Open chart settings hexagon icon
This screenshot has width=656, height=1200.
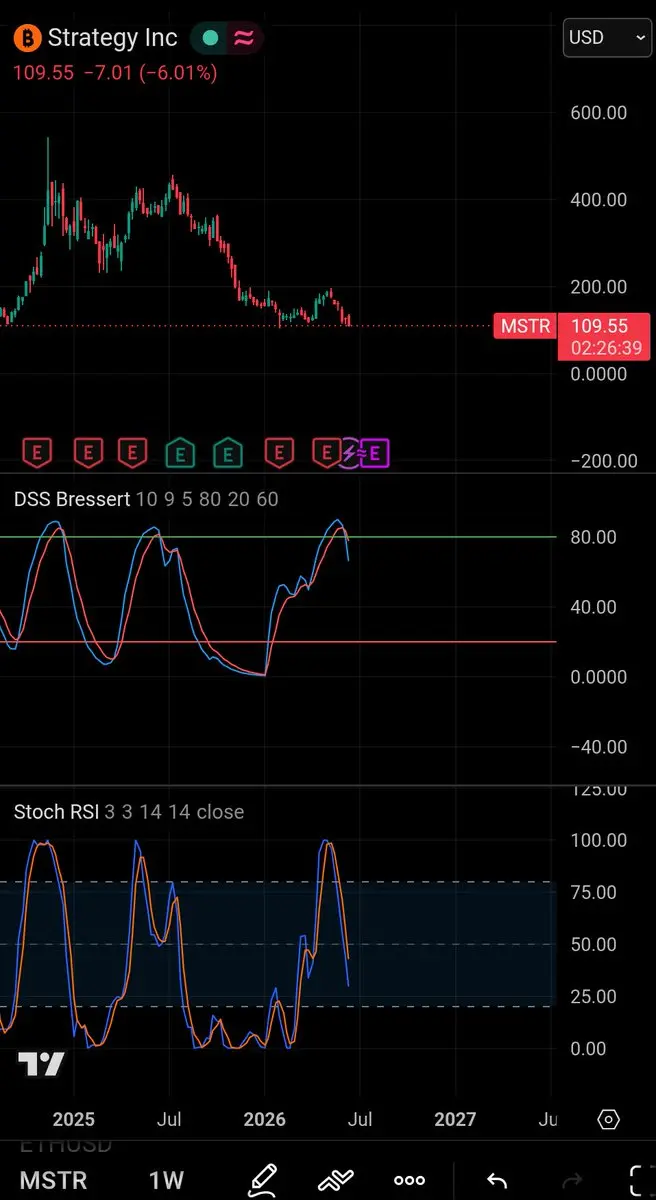[x=610, y=1119]
